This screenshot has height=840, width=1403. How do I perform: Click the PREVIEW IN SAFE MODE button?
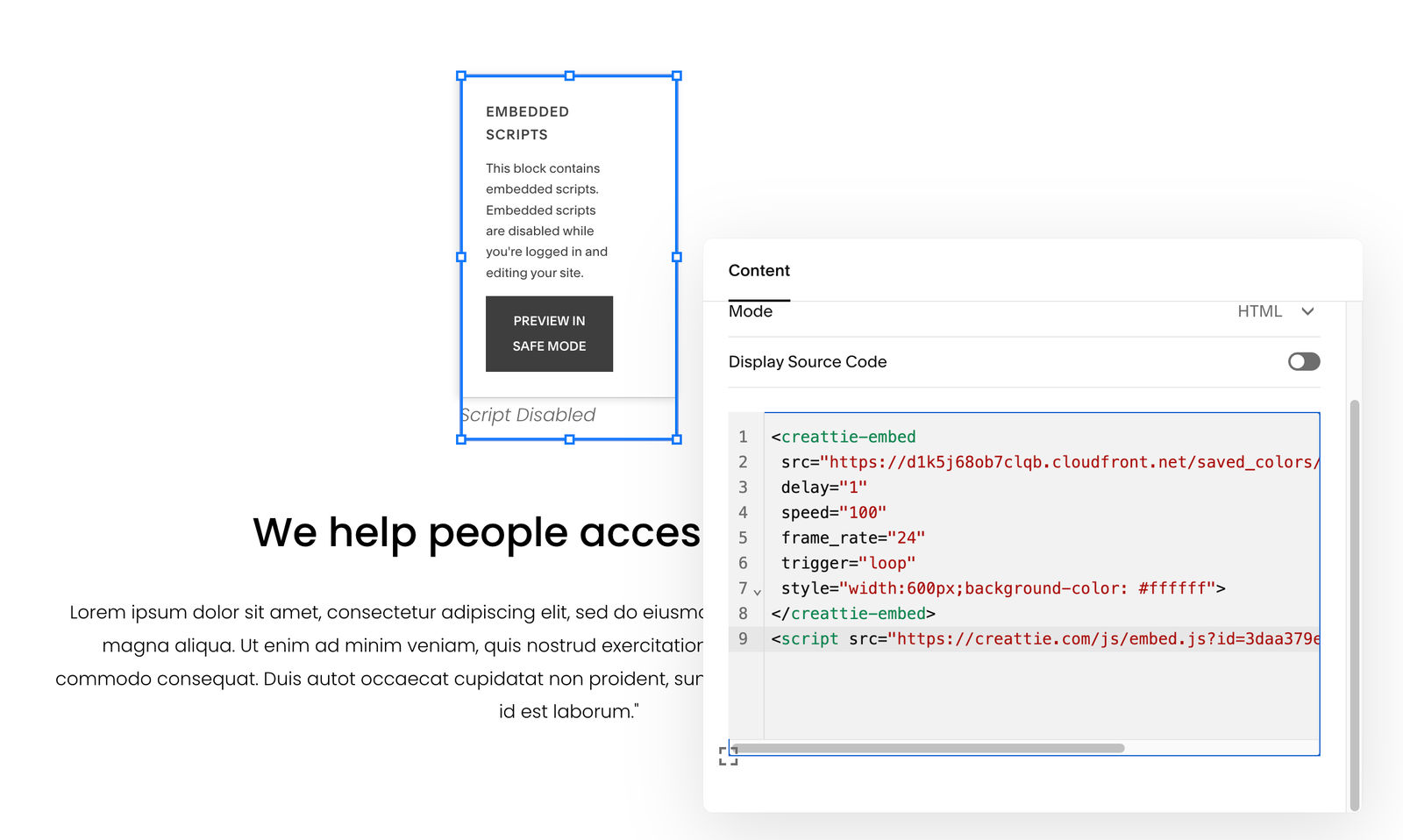pos(549,333)
